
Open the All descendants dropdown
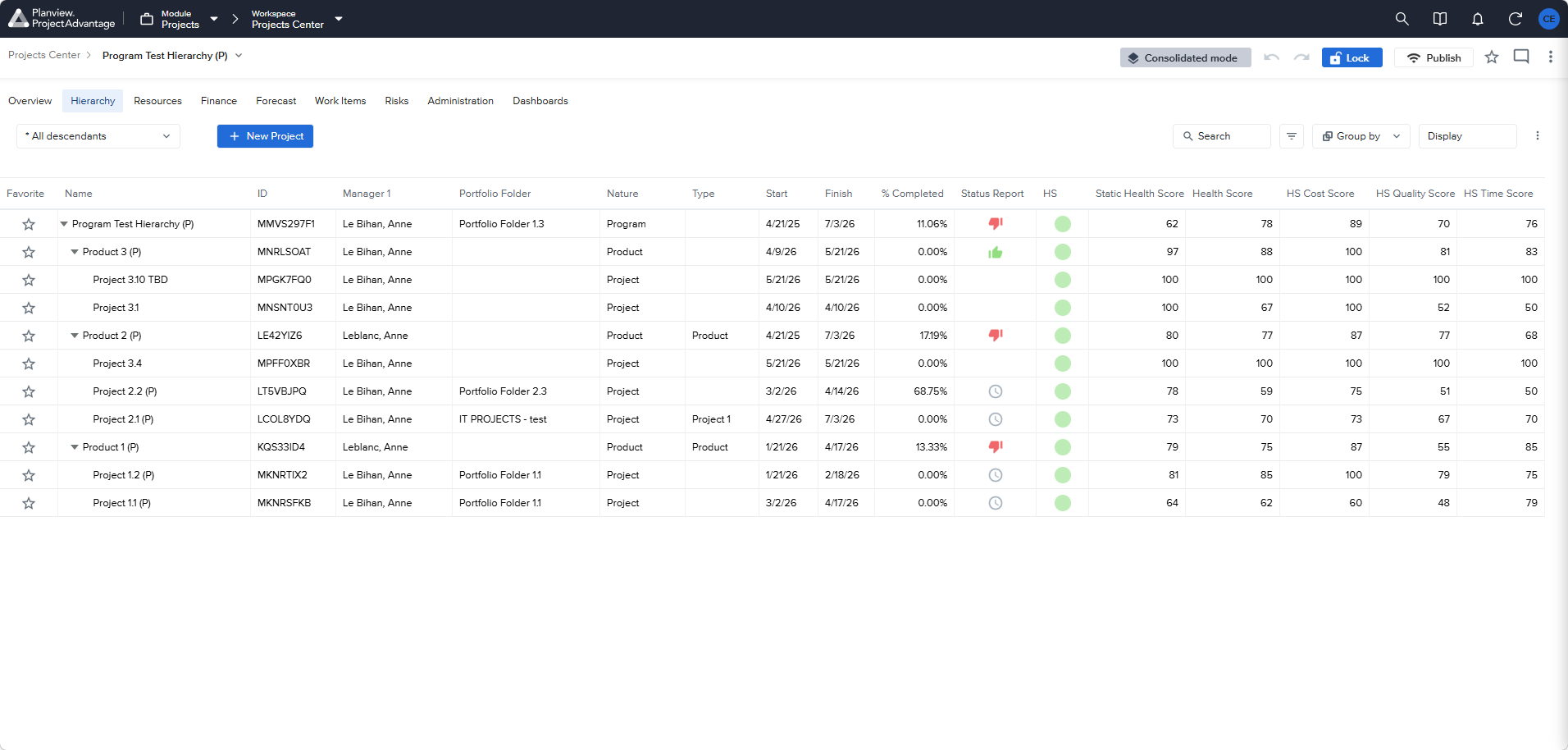(x=98, y=136)
